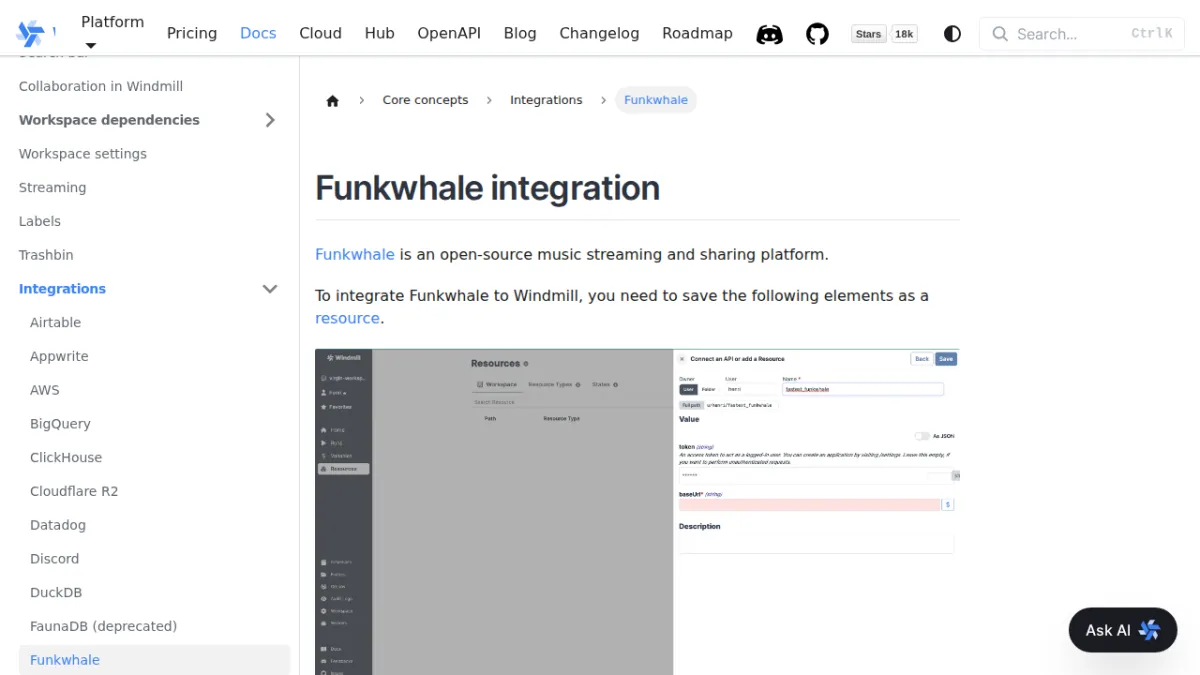1200x675 pixels.
Task: Select BigQuery in integrations list
Action: (60, 424)
